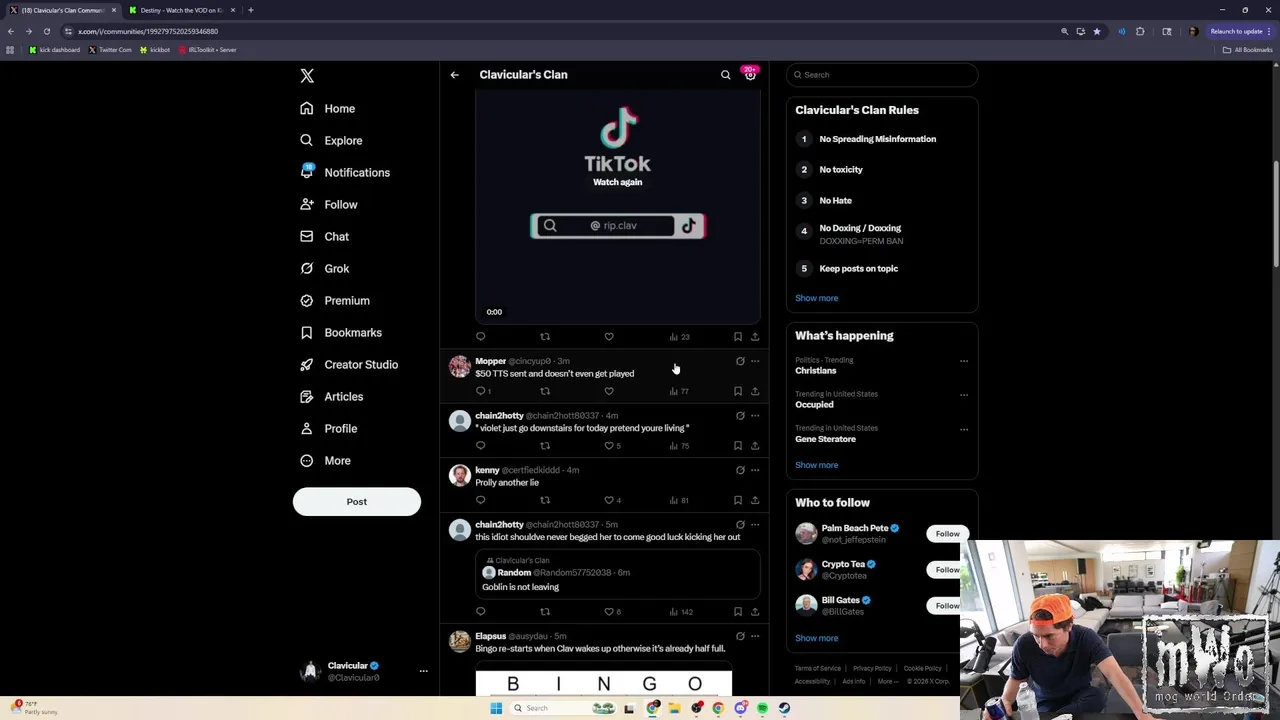Open the kick dashboard bookmark
The height and width of the screenshot is (720, 1280).
(55, 50)
